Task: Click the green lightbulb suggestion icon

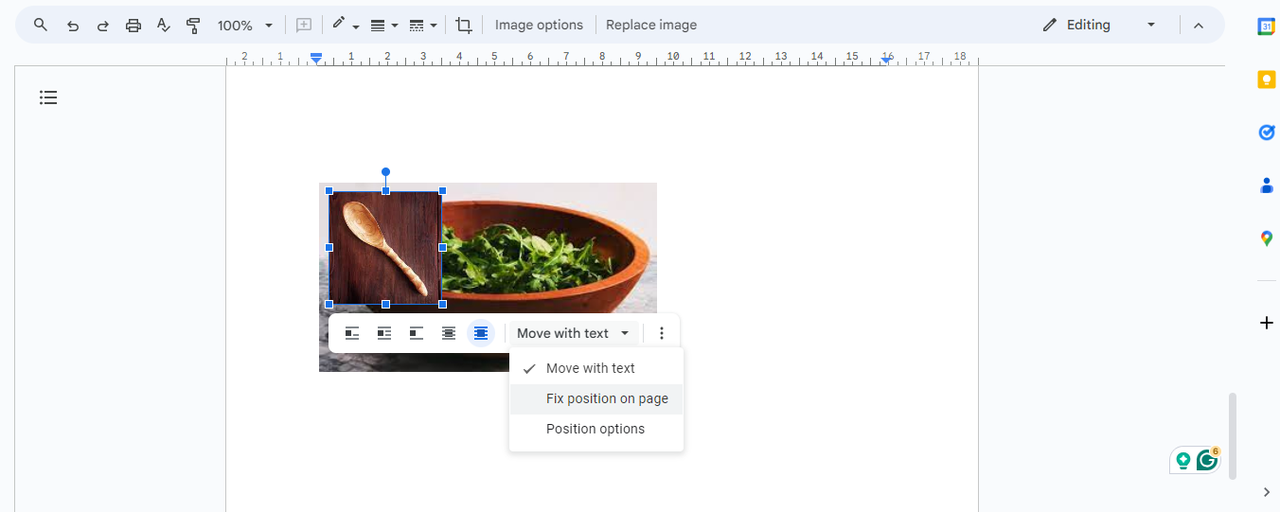Action: click(1183, 460)
